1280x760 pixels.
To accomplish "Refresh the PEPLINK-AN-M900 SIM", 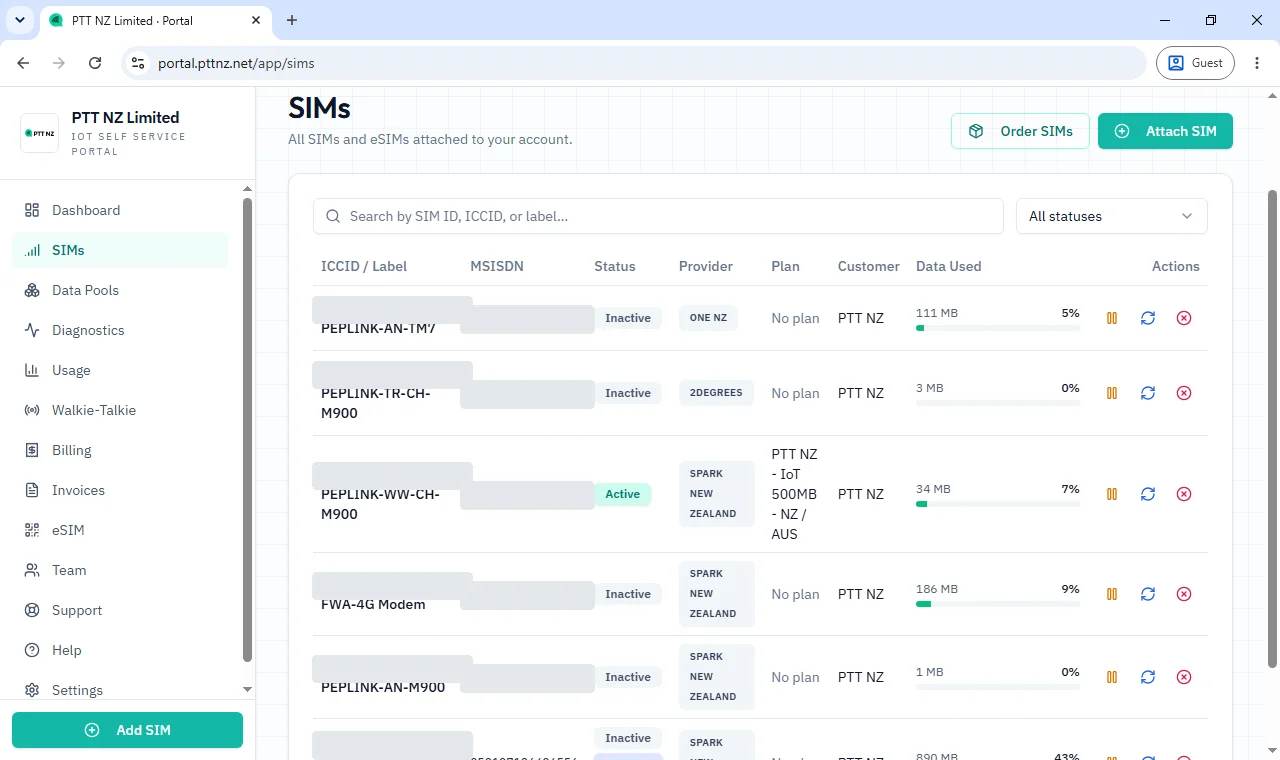I will click(1148, 677).
